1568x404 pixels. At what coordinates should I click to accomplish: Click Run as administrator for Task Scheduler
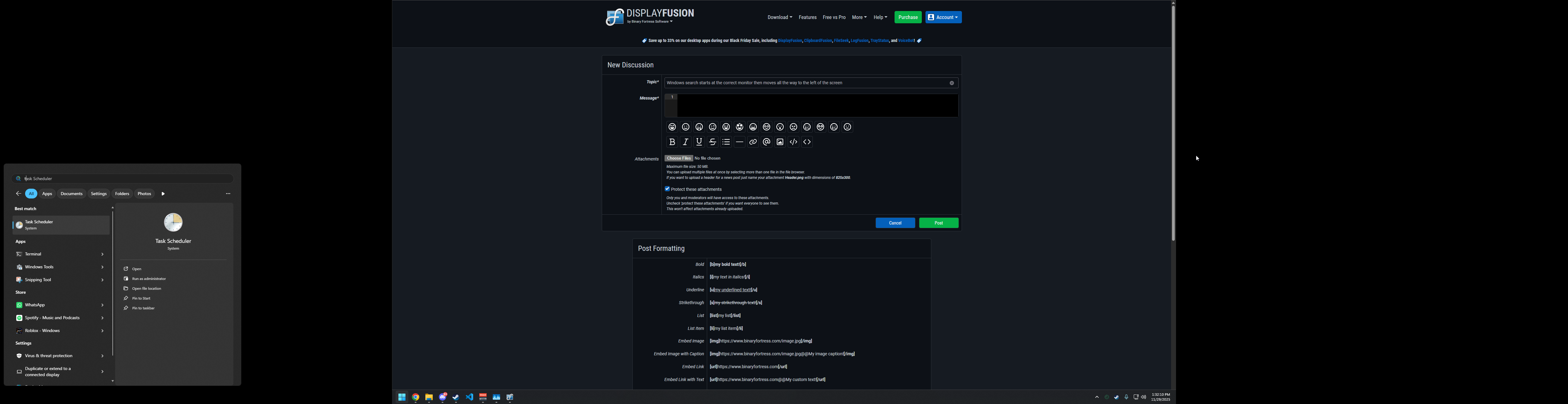149,279
